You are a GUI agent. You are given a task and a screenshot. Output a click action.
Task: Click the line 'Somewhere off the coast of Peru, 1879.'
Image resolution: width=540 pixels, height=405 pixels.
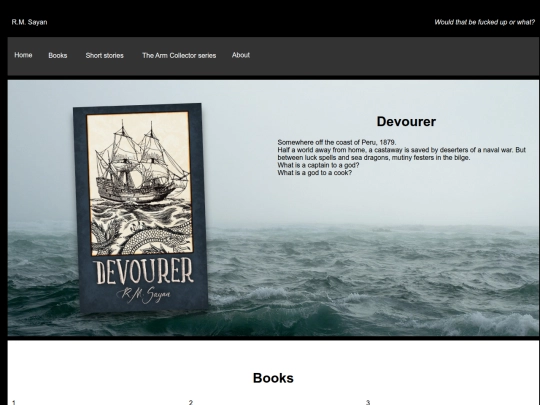pyautogui.click(x=337, y=142)
